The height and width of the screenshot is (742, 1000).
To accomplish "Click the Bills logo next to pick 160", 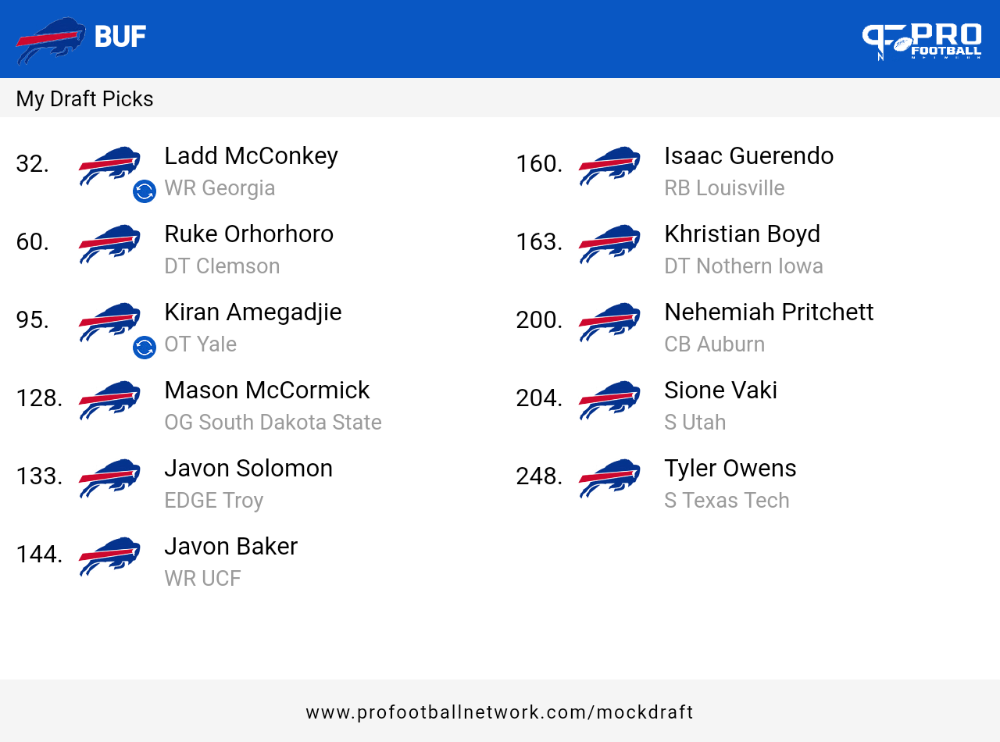I will pyautogui.click(x=610, y=166).
